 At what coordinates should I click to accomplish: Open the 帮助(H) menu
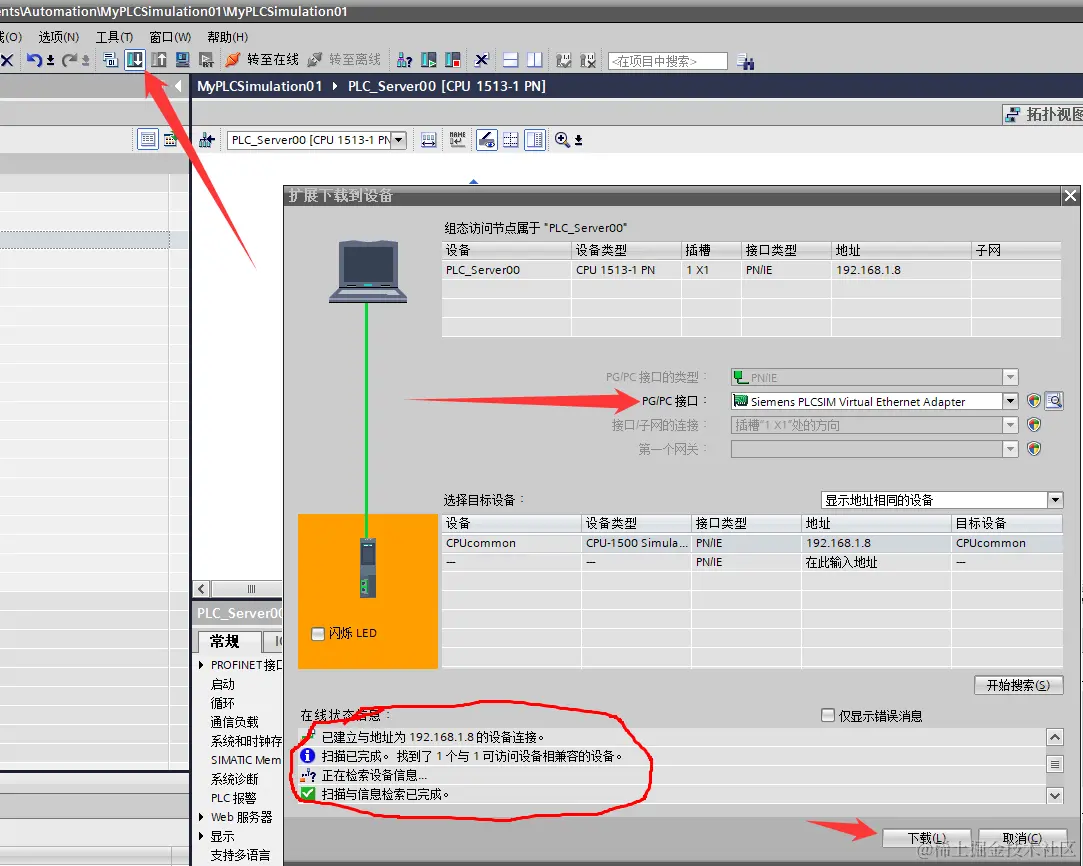pos(227,37)
